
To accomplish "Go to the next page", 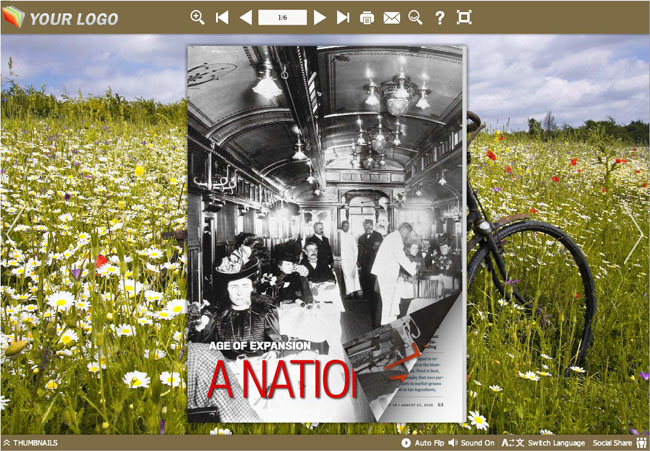I will tap(320, 17).
